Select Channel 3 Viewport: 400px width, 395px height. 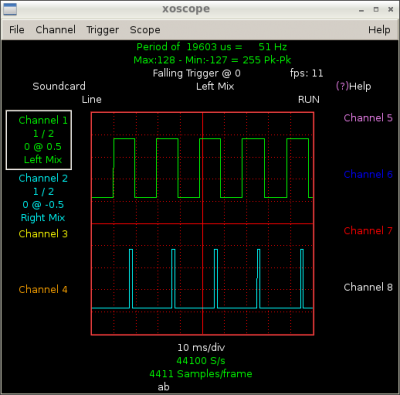pos(43,234)
